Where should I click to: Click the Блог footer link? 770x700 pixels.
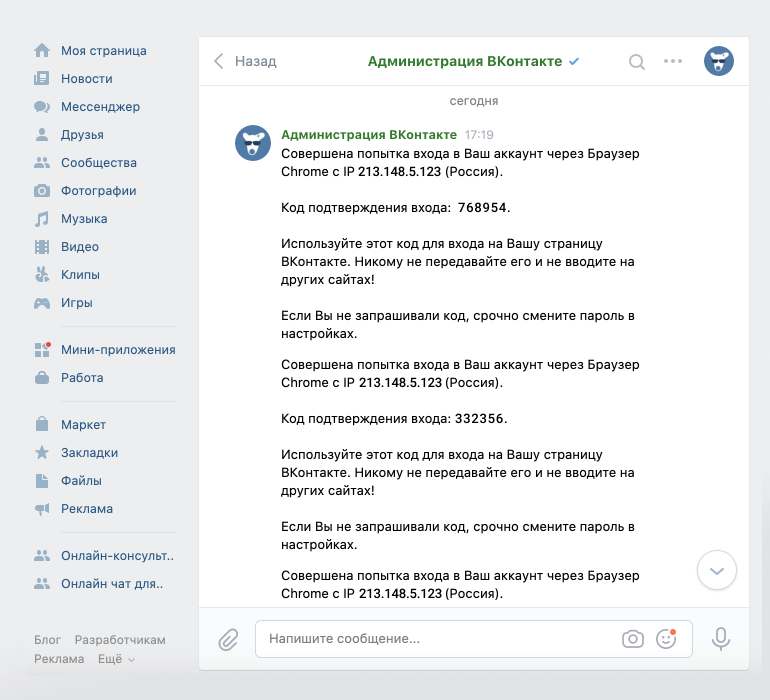click(x=47, y=640)
